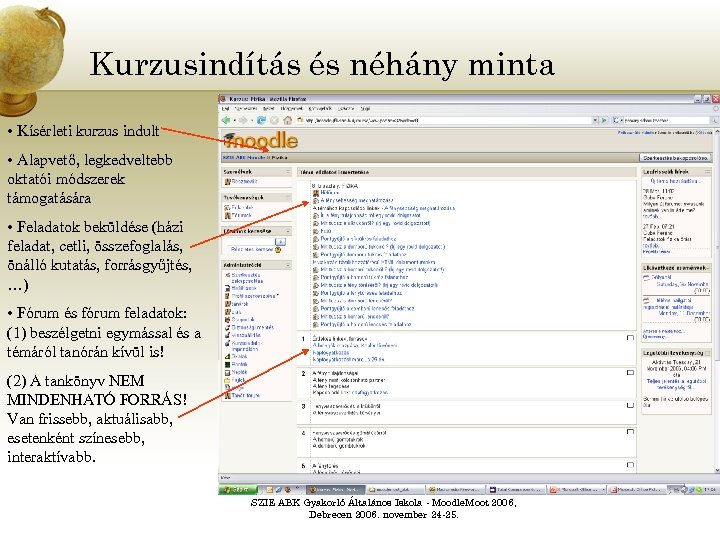Click second calendar event icon in upcoming events
This screenshot has width=720, height=540.
647,301
